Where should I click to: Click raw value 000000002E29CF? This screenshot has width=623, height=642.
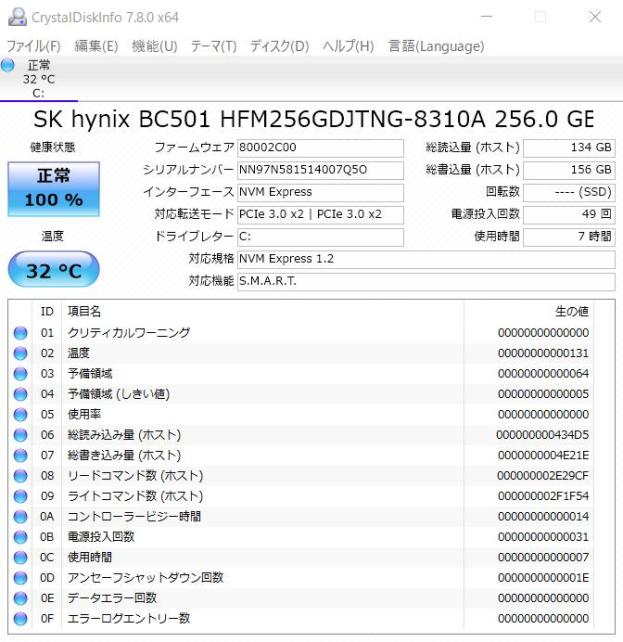[x=543, y=476]
